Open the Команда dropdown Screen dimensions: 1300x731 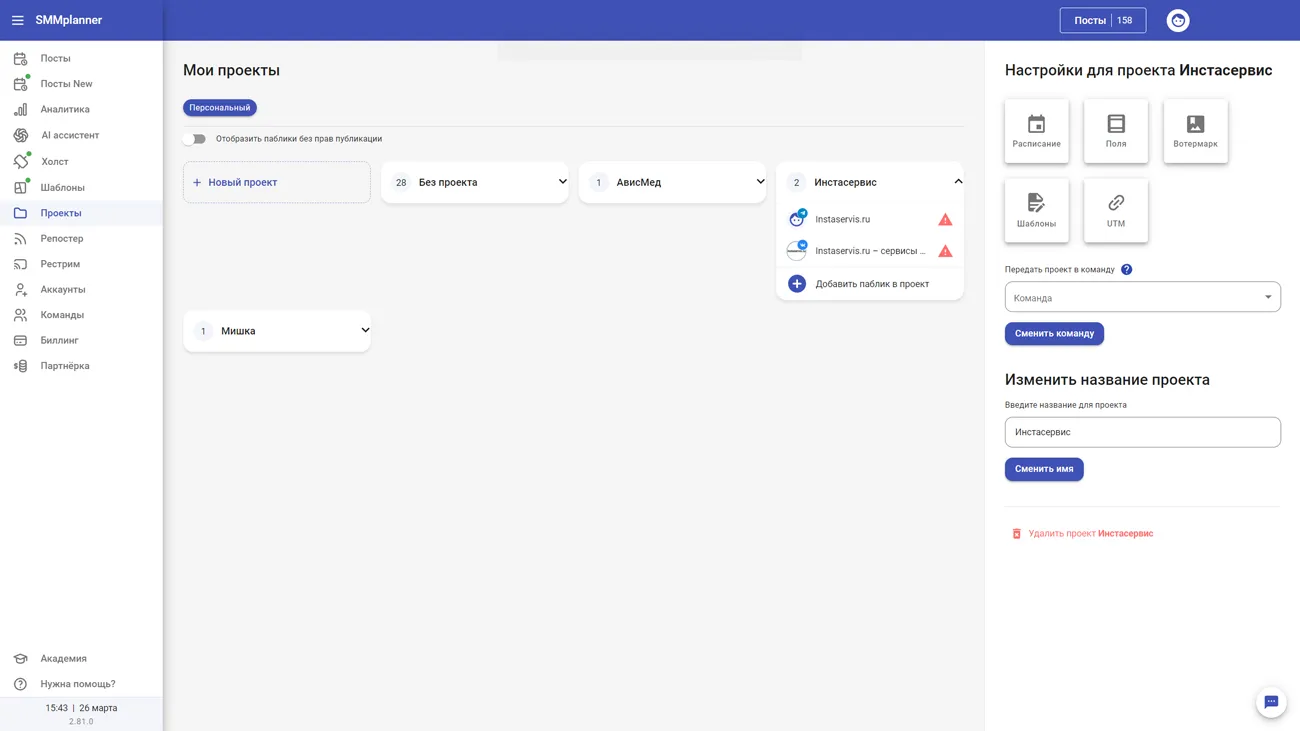(x=1142, y=297)
